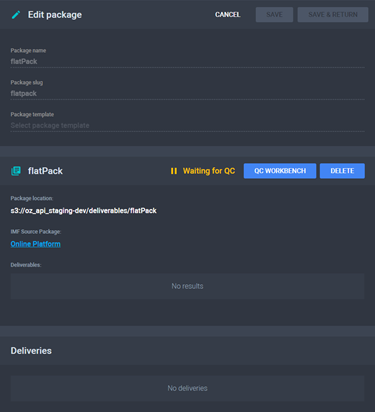Delete the flatPack package
Screen dimensions: 375x412
tap(342, 171)
